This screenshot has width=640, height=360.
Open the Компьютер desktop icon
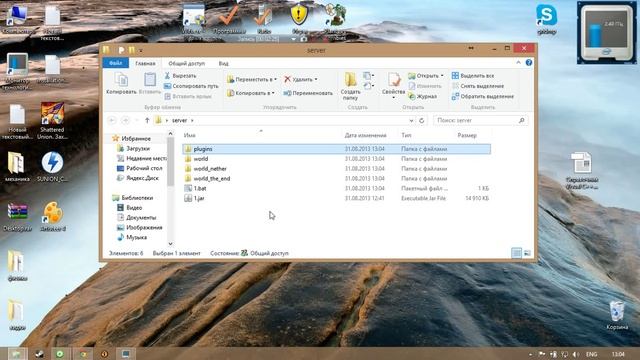pos(18,18)
